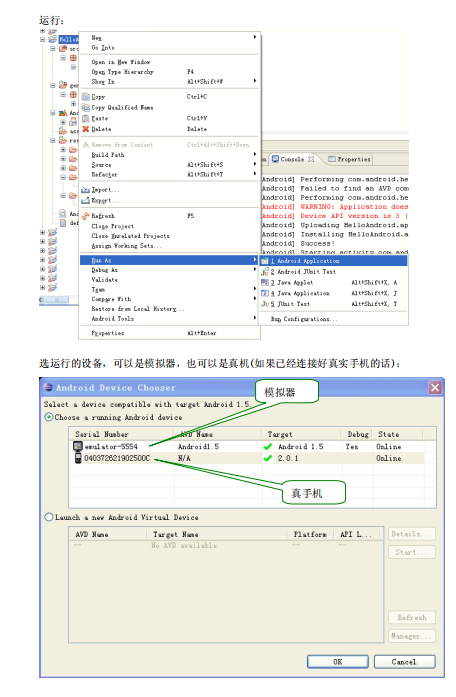Click the Android Device Chooser title icon

(48, 388)
